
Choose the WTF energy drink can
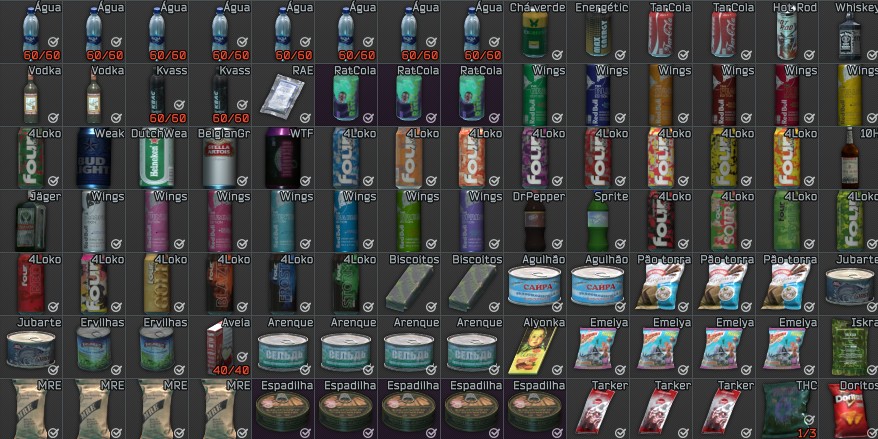283,158
